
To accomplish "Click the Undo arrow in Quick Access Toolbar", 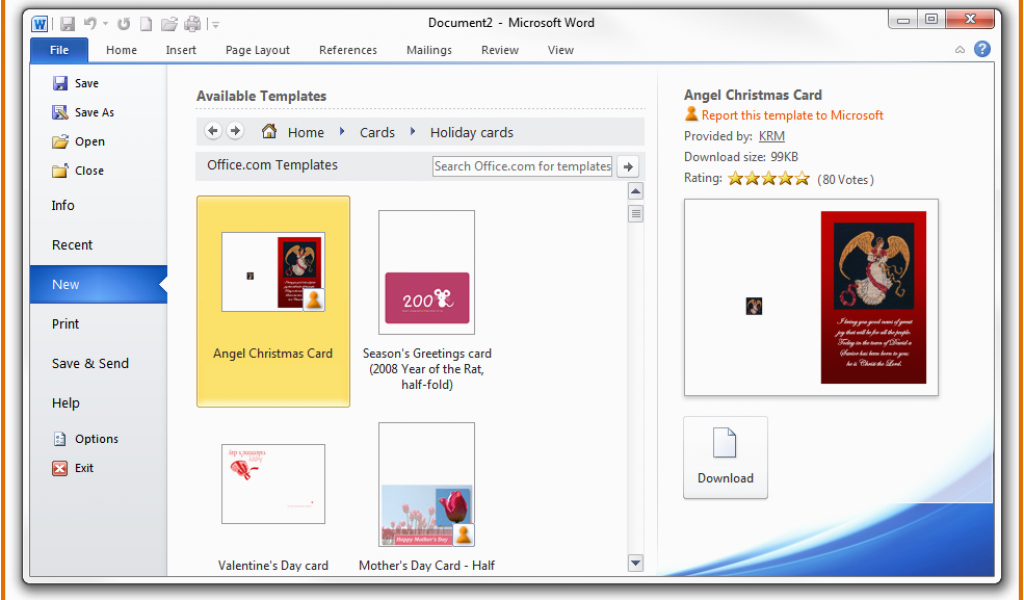I will (90, 24).
